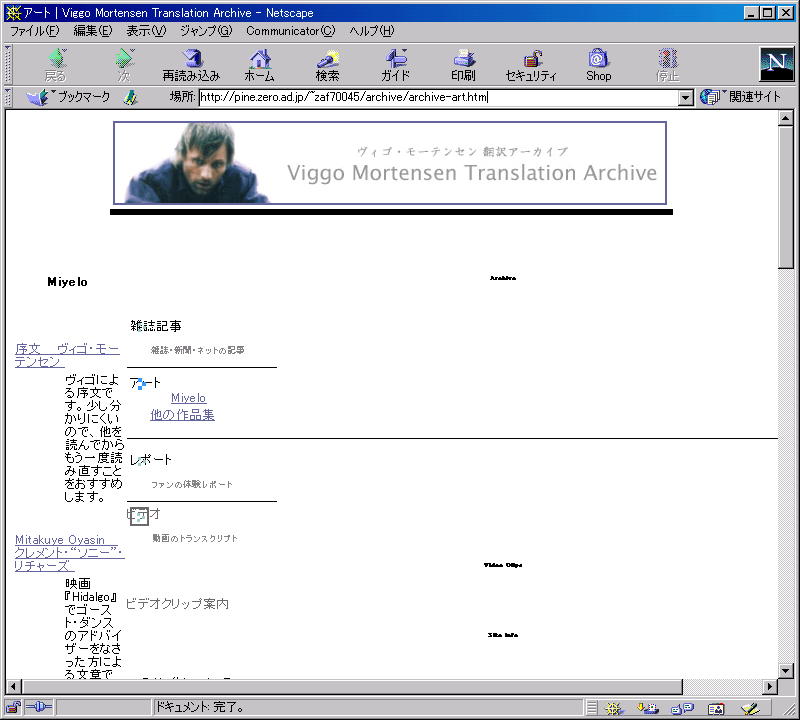Open Navigator from the component bar
The height and width of the screenshot is (720, 800).
[x=614, y=708]
